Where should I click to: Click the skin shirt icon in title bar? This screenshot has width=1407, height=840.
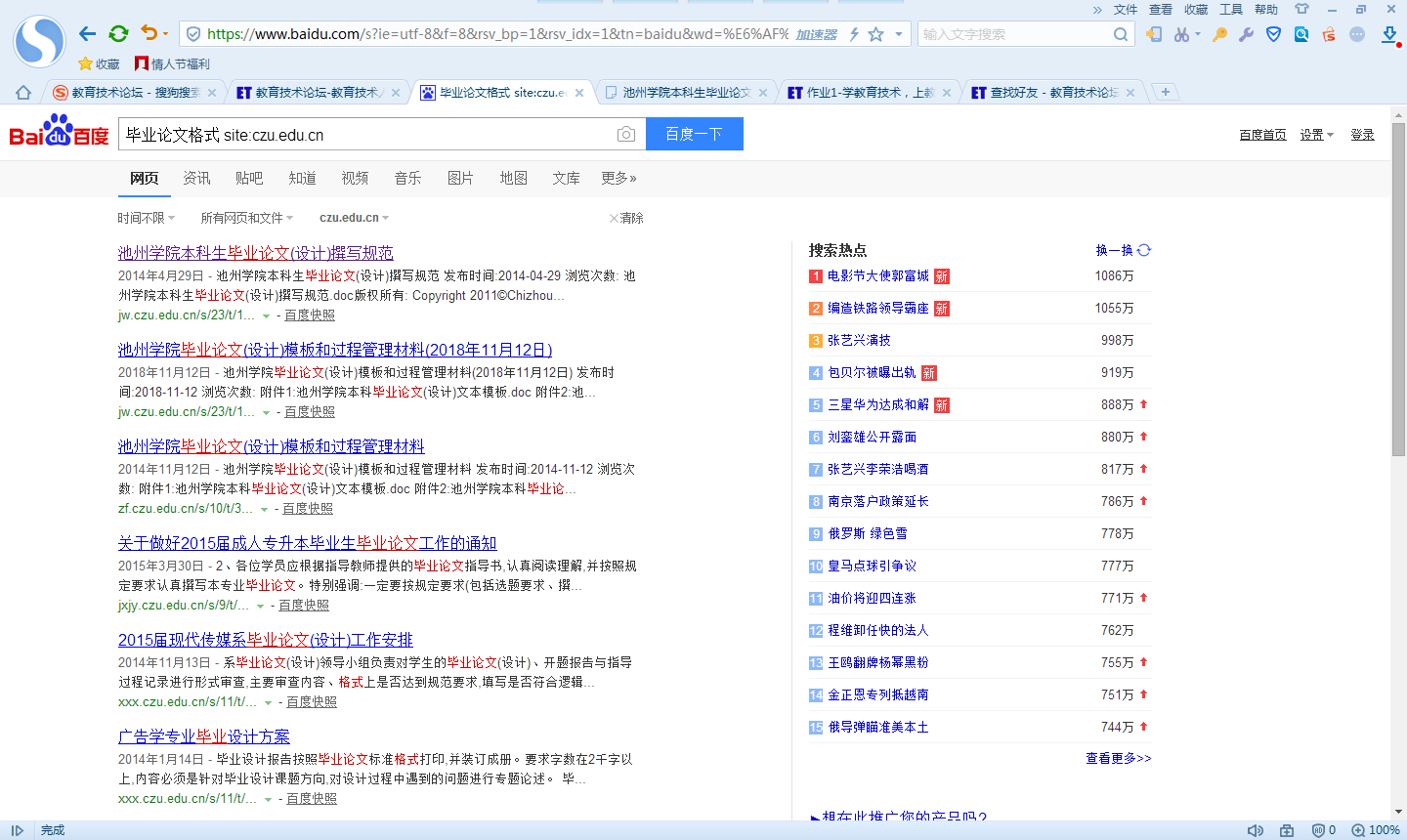(x=1301, y=9)
